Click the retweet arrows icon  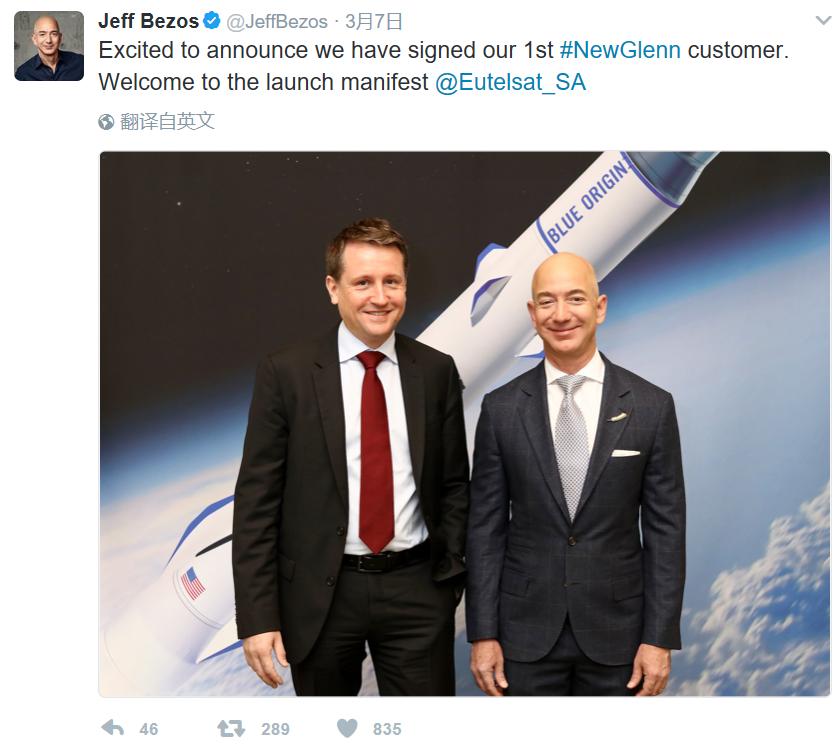[231, 728]
